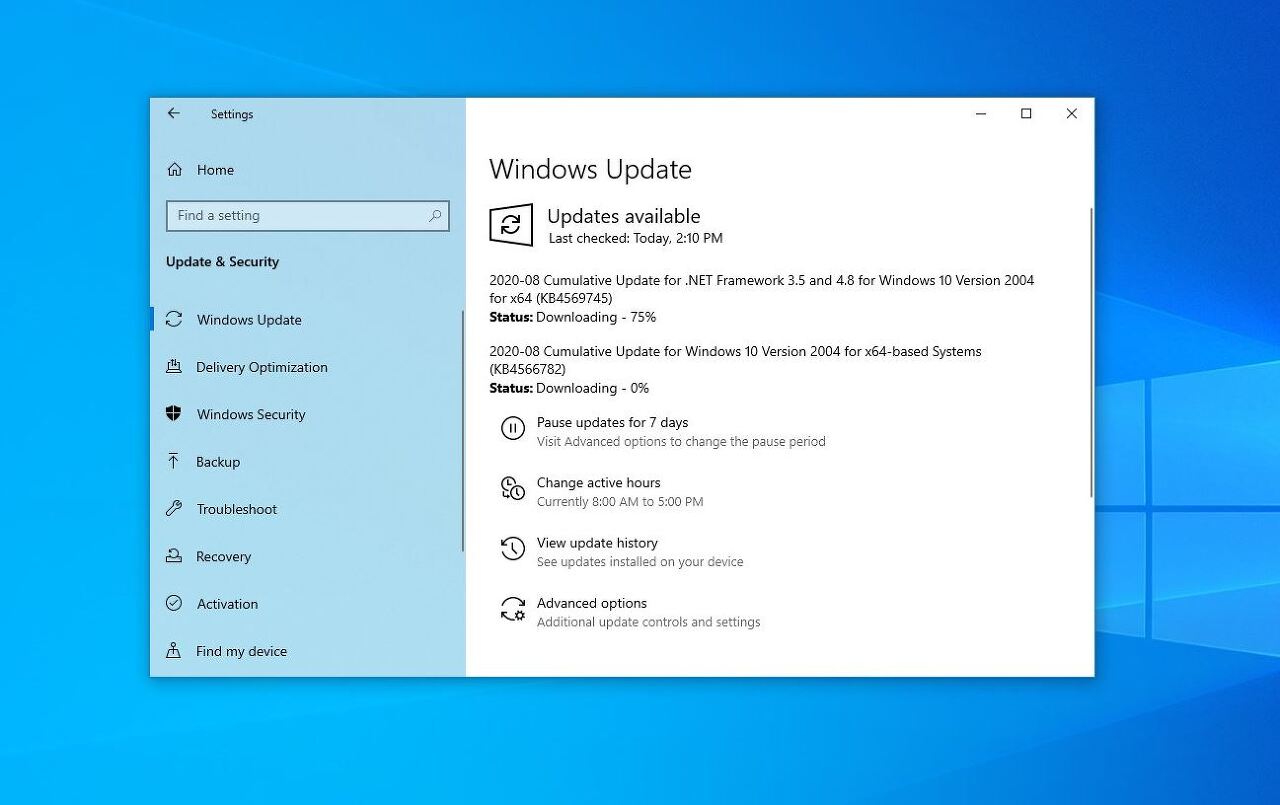Click the Recovery icon
Viewport: 1280px width, 805px height.
[174, 556]
